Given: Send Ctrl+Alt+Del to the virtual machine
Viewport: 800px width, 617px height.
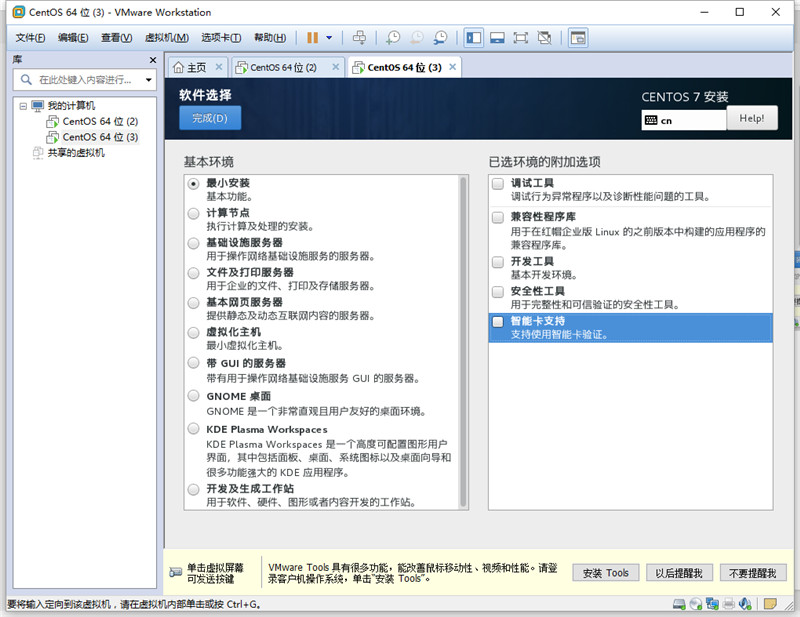Looking at the screenshot, I should [359, 37].
